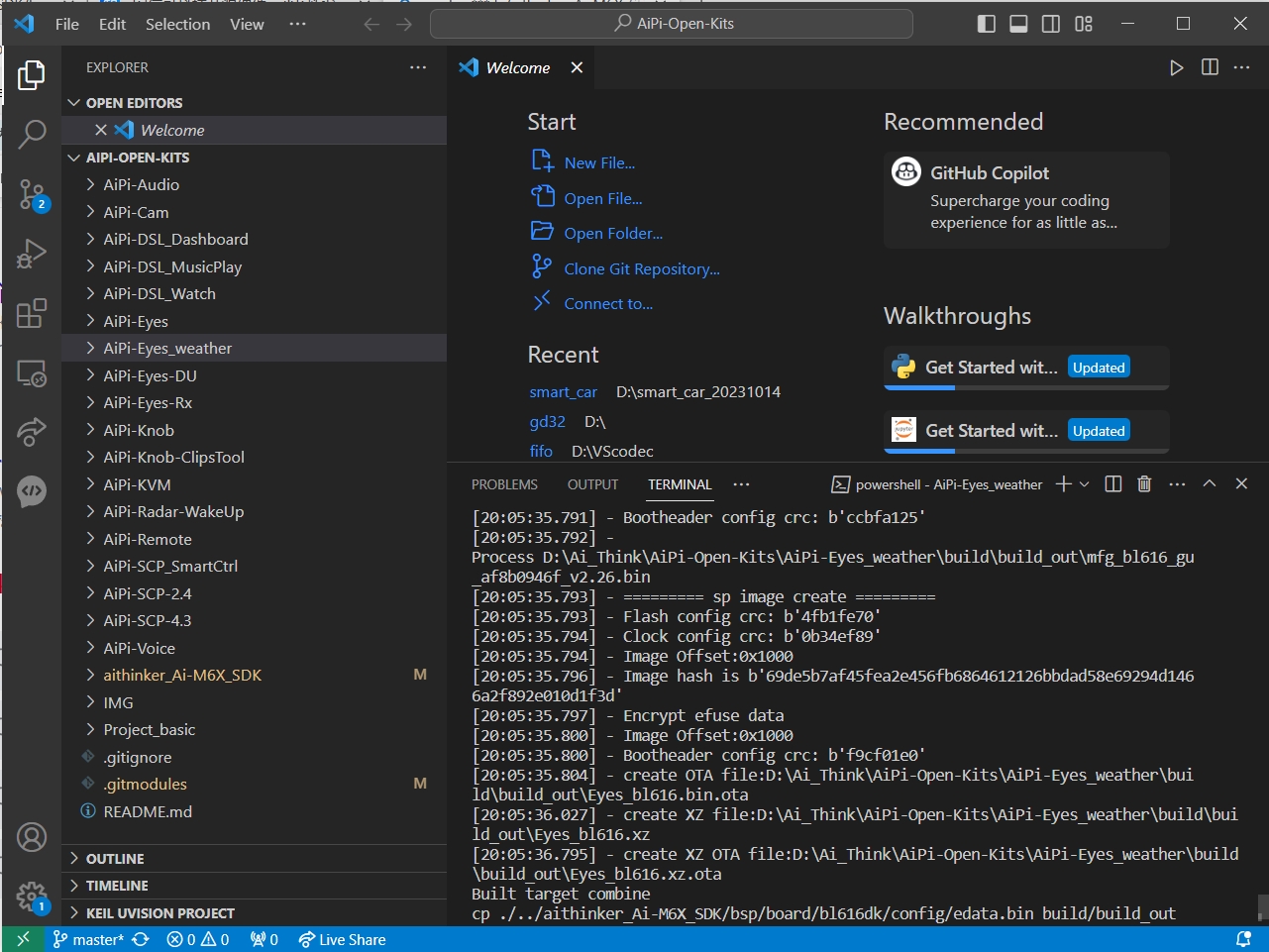Switch to the OUTPUT panel tab
The width and height of the screenshot is (1269, 952).
592,484
